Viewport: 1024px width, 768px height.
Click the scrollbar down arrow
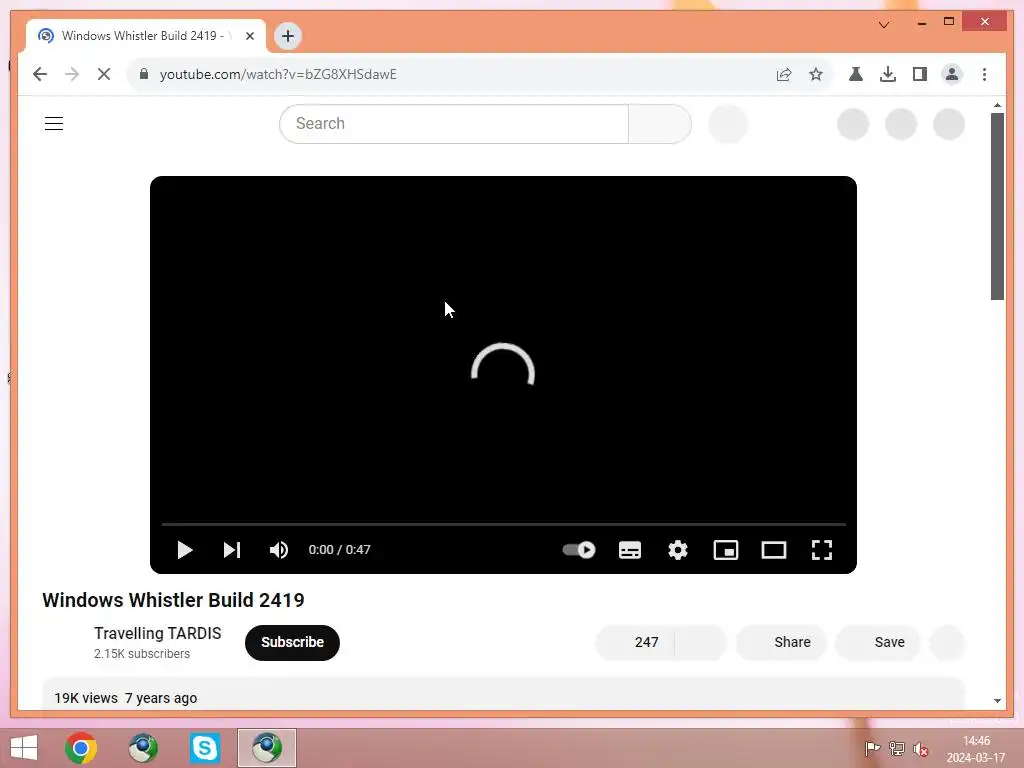[997, 701]
